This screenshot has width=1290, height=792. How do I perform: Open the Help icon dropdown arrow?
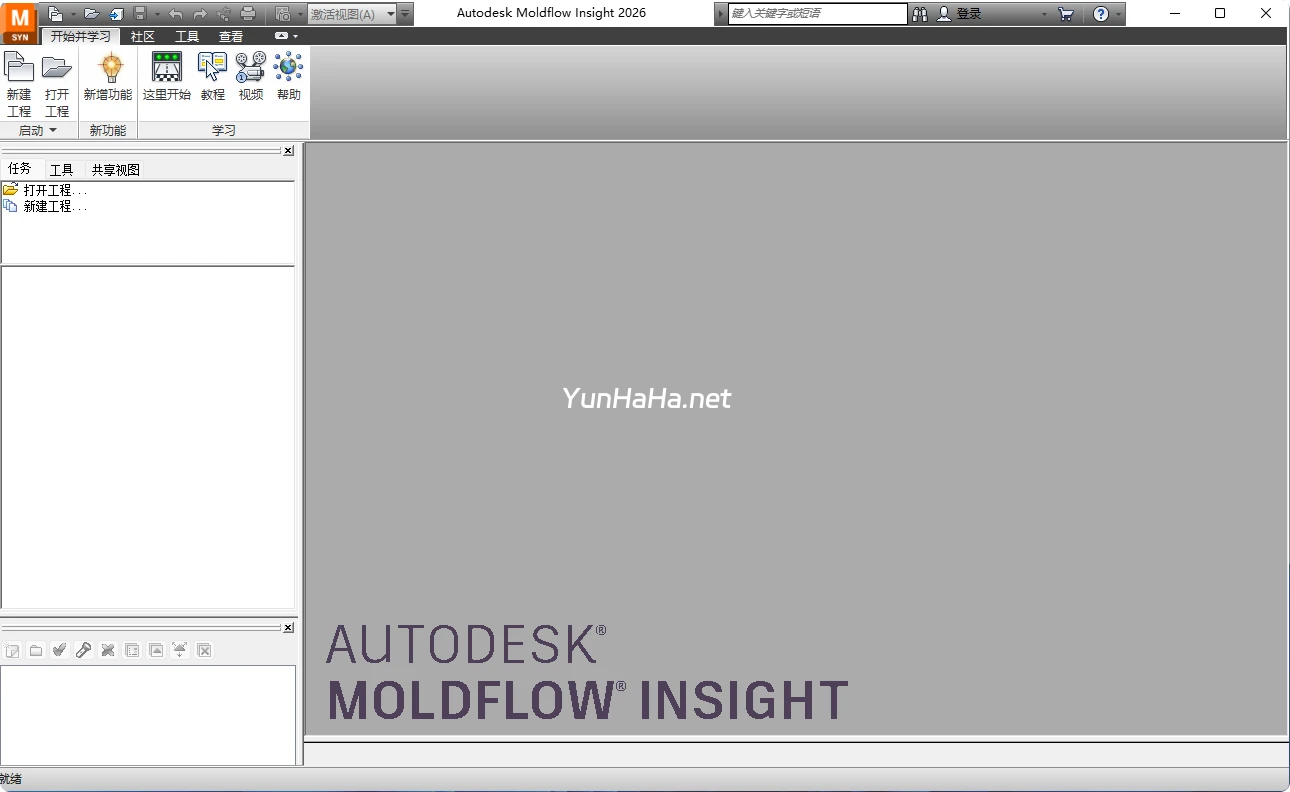click(1118, 14)
